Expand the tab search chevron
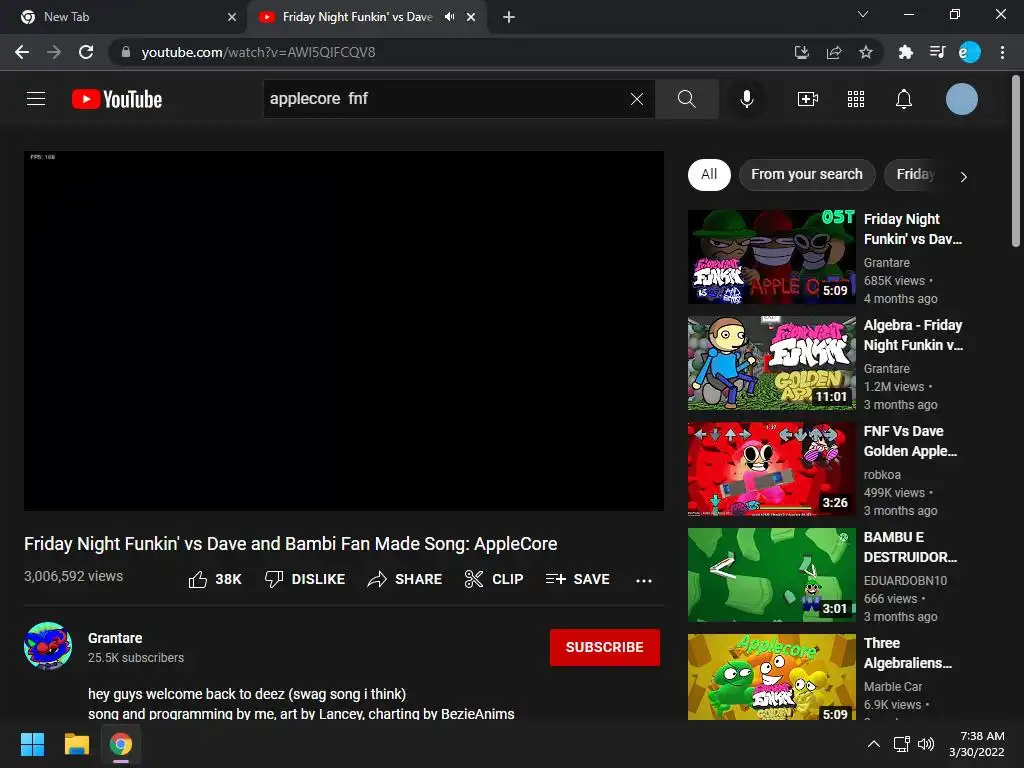Viewport: 1024px width, 768px height. click(x=863, y=14)
